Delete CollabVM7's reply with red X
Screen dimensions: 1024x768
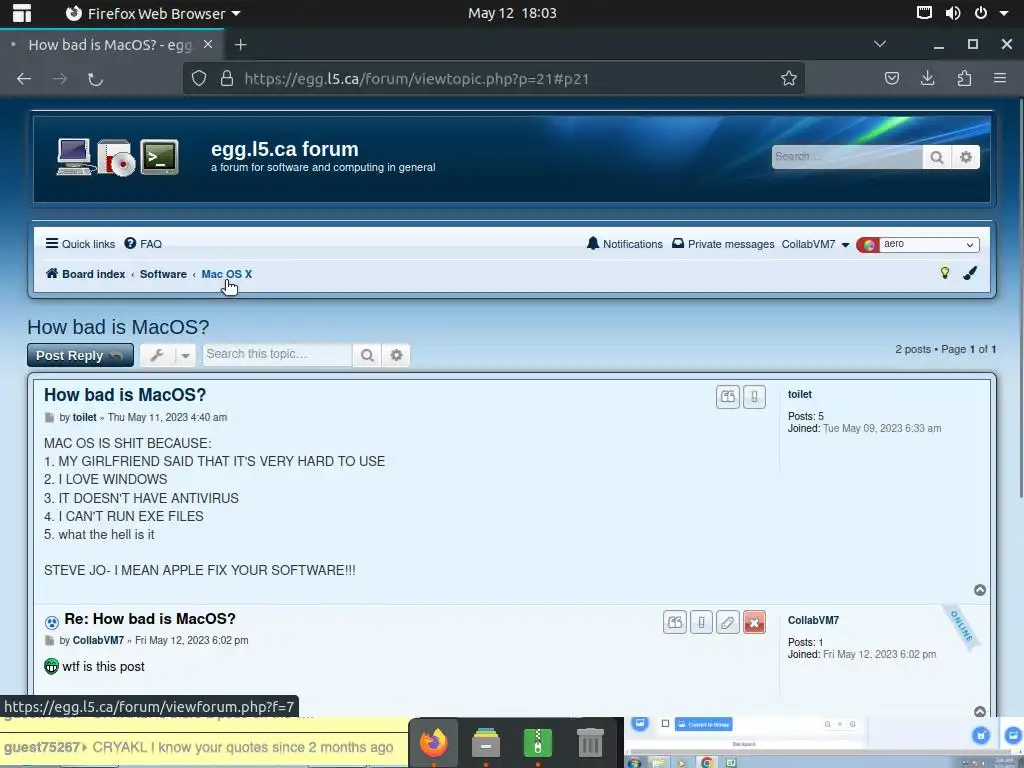pos(754,622)
